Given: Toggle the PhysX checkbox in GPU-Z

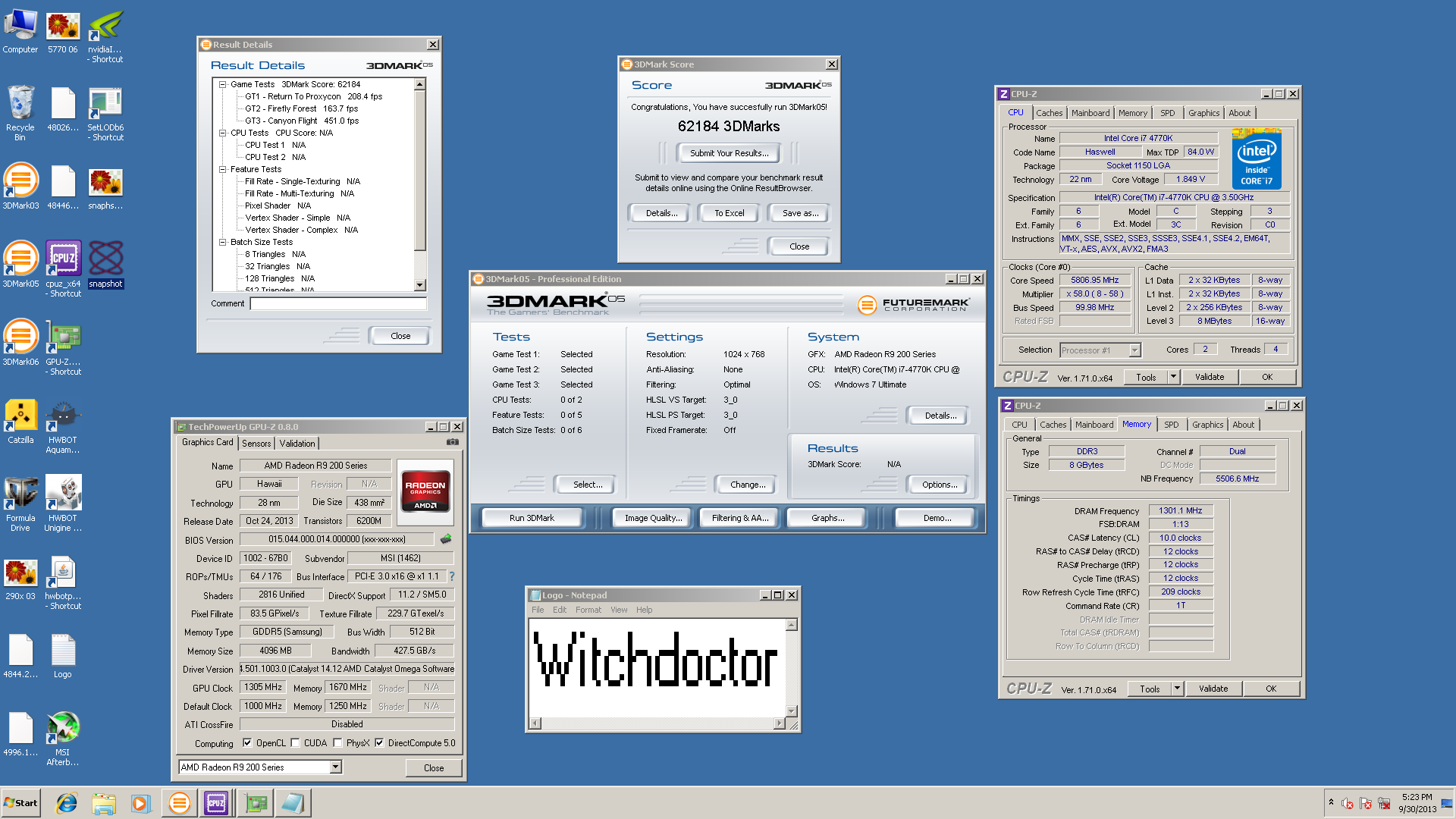Looking at the screenshot, I should (x=337, y=743).
